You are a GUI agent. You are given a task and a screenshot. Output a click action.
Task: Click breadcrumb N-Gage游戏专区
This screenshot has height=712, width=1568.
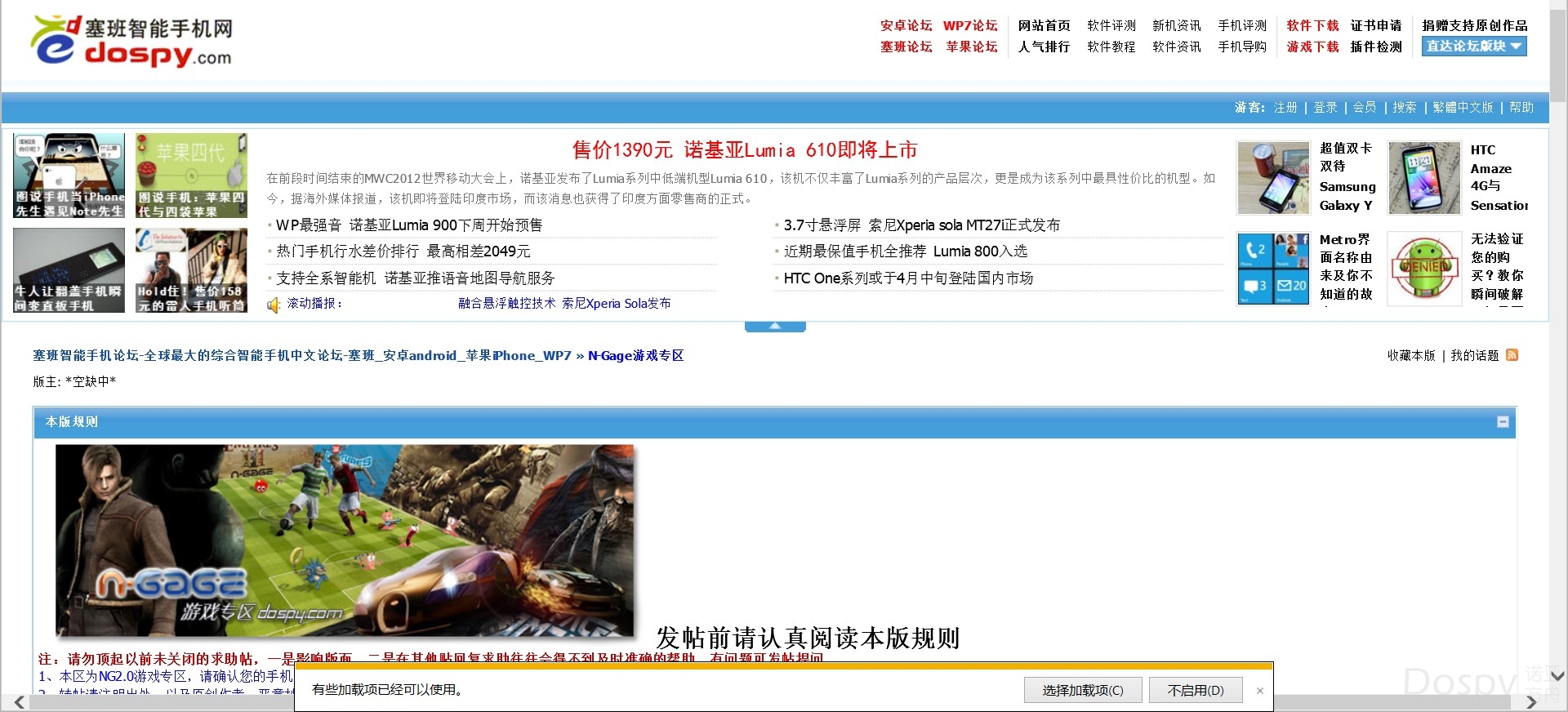click(x=635, y=356)
